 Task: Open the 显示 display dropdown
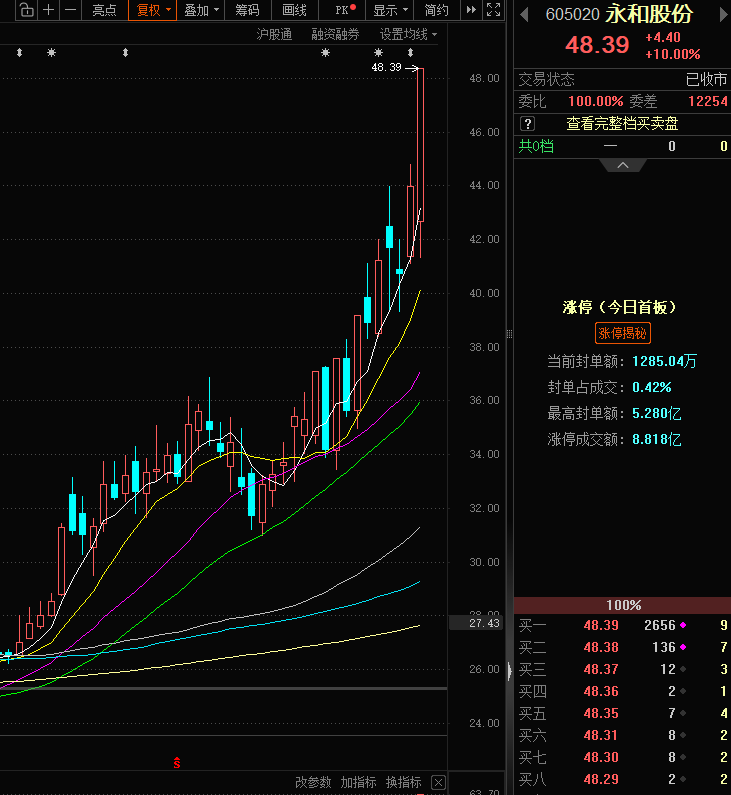390,10
